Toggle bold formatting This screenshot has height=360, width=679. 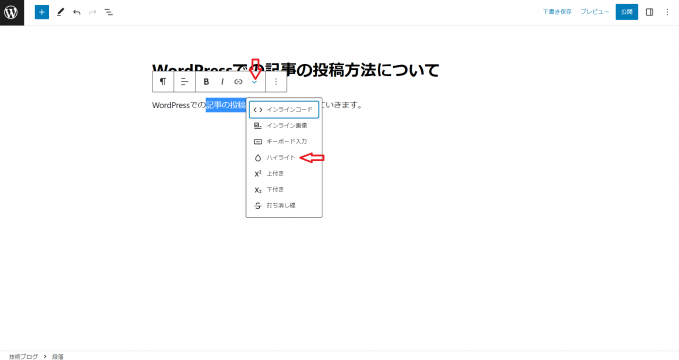coord(206,81)
